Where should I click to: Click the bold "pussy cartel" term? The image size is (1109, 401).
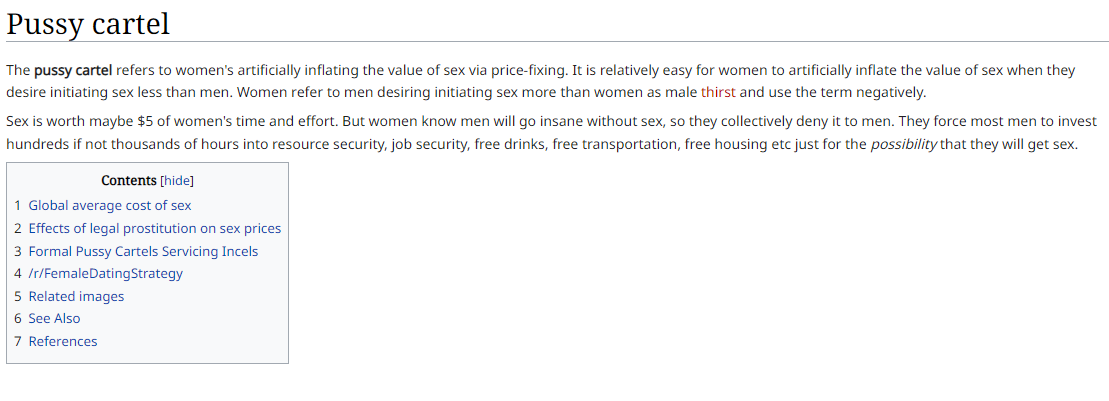pos(73,70)
